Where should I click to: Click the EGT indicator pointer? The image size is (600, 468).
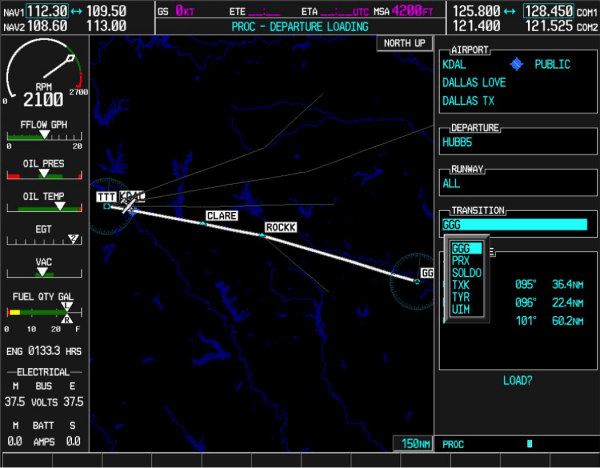73,239
